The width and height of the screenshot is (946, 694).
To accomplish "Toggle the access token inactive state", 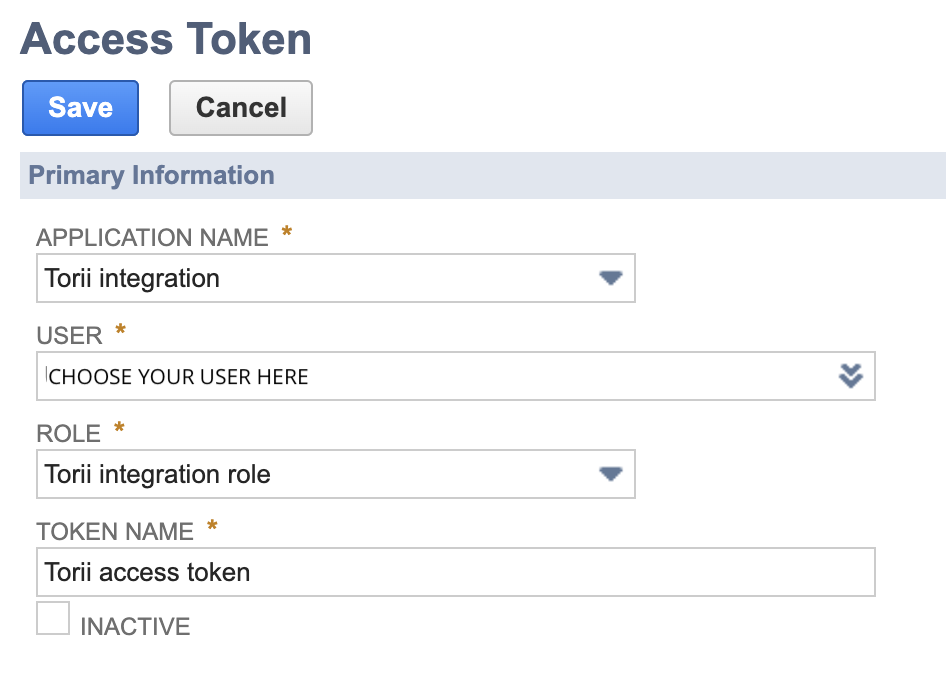I will point(52,618).
